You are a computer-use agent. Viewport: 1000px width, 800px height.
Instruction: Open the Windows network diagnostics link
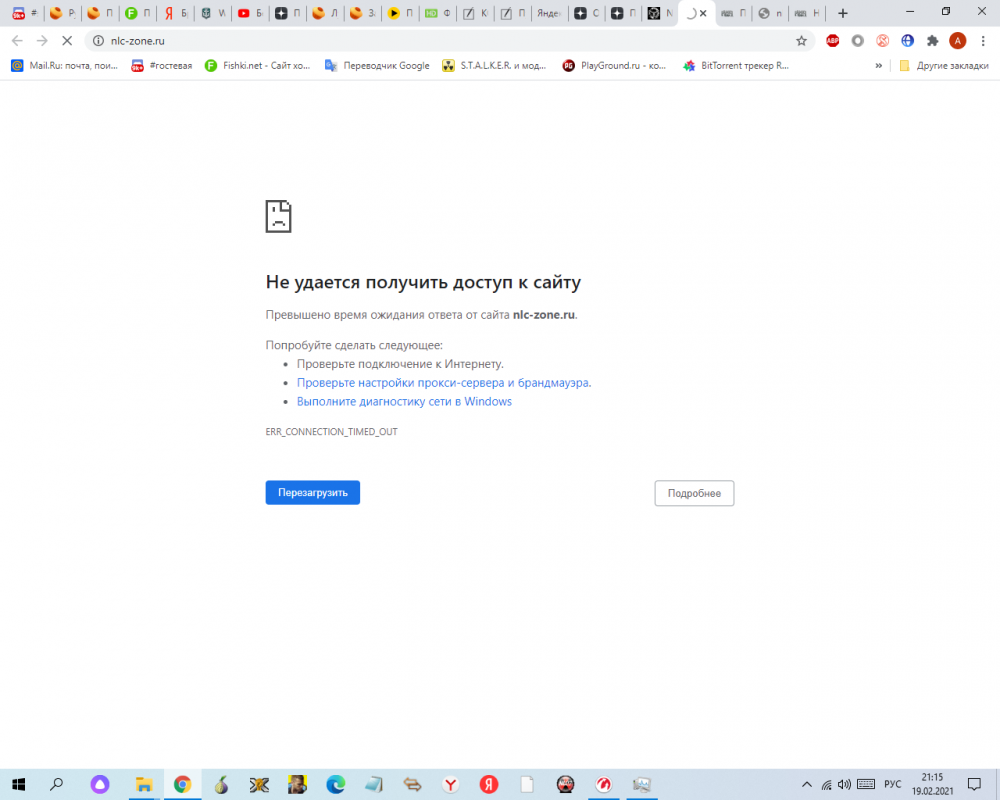point(404,401)
